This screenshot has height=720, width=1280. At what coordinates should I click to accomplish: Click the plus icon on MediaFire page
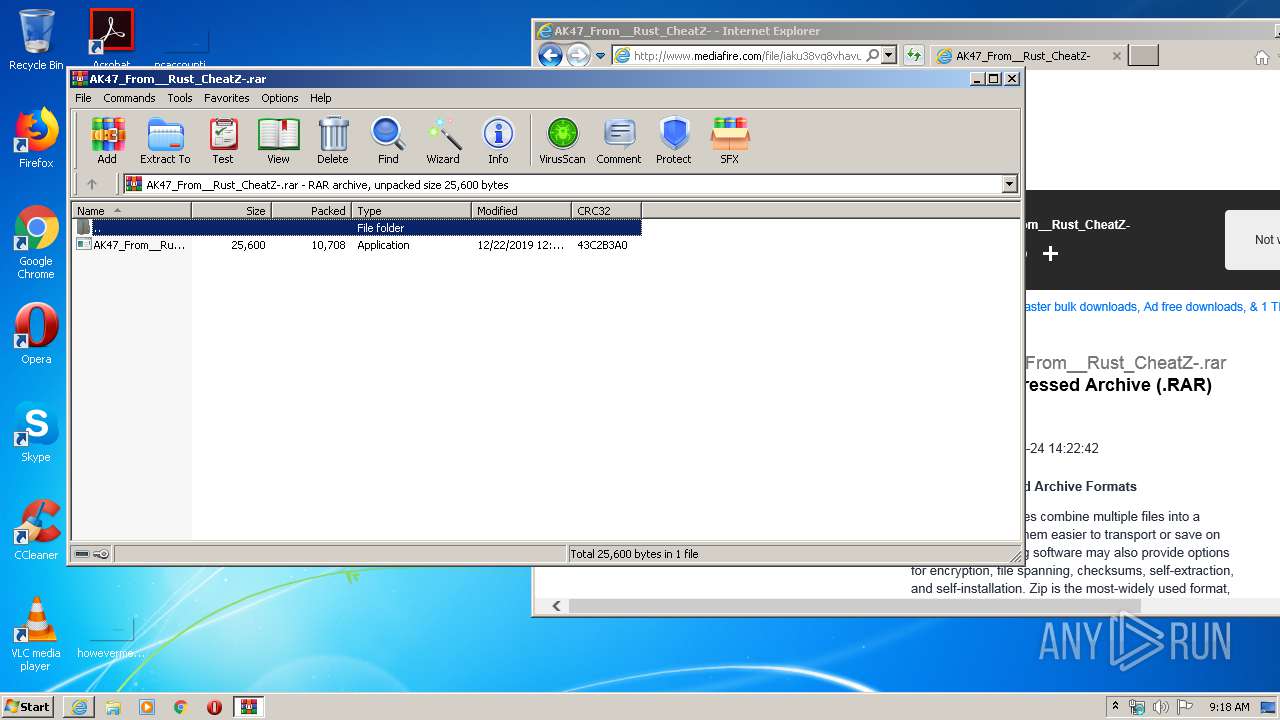point(1050,254)
